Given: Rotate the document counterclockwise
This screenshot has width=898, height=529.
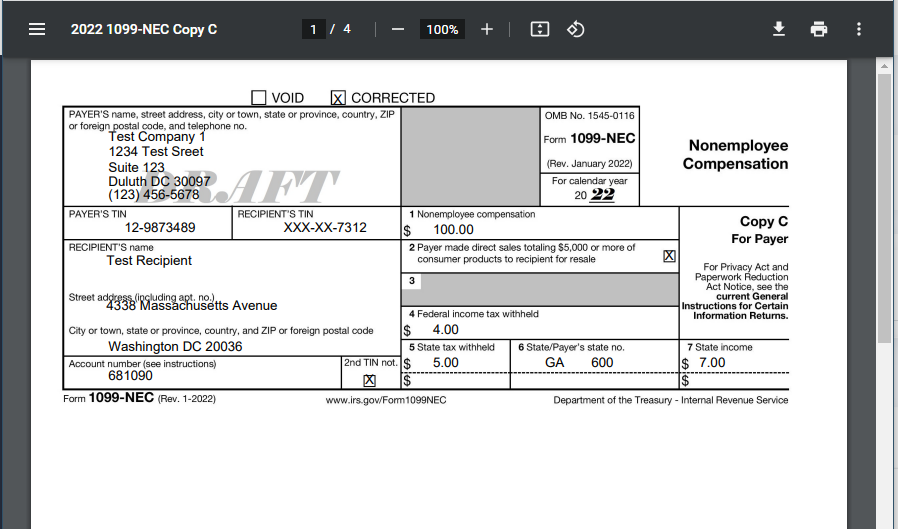Looking at the screenshot, I should 576,29.
